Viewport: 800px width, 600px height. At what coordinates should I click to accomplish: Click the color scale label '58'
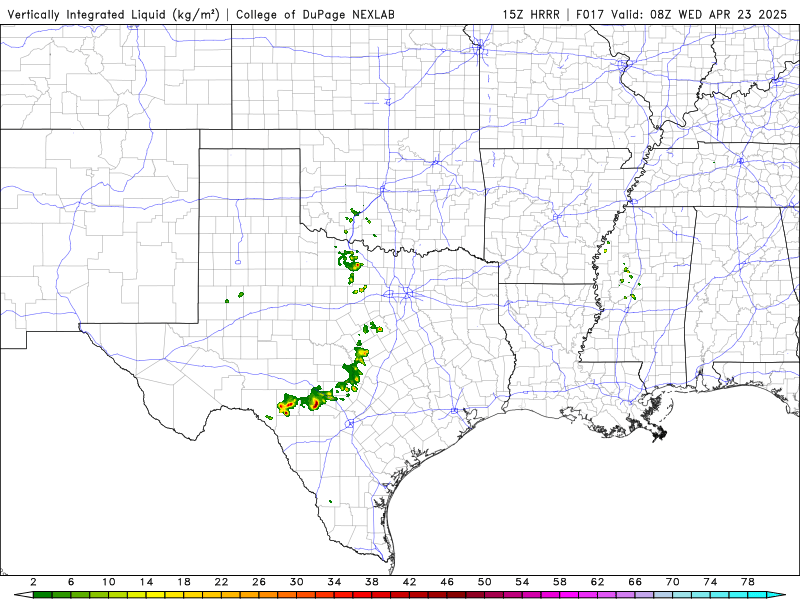[560, 582]
